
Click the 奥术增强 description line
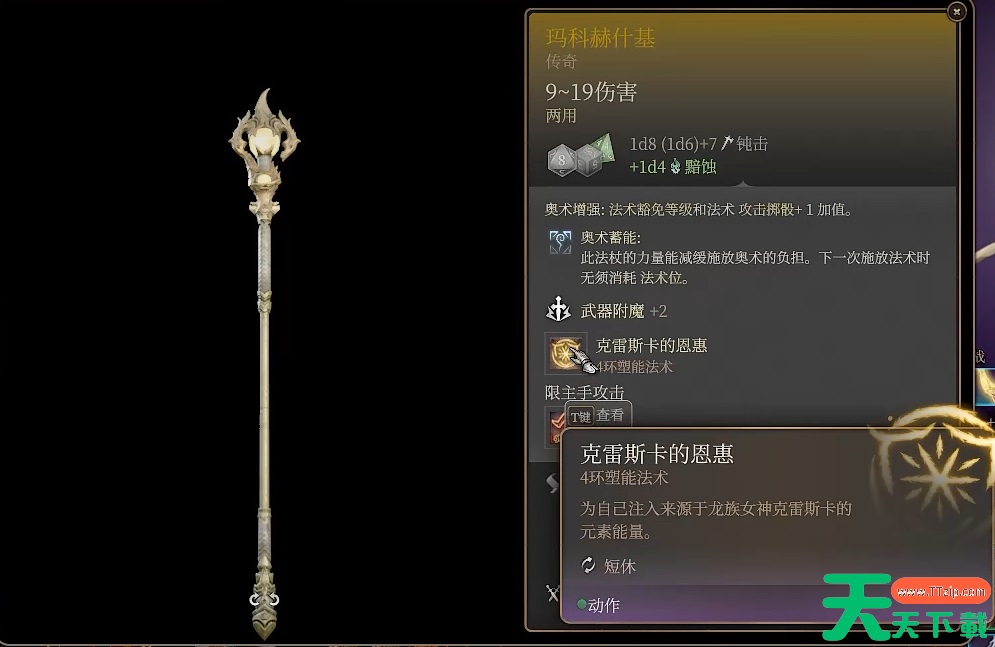tap(698, 209)
